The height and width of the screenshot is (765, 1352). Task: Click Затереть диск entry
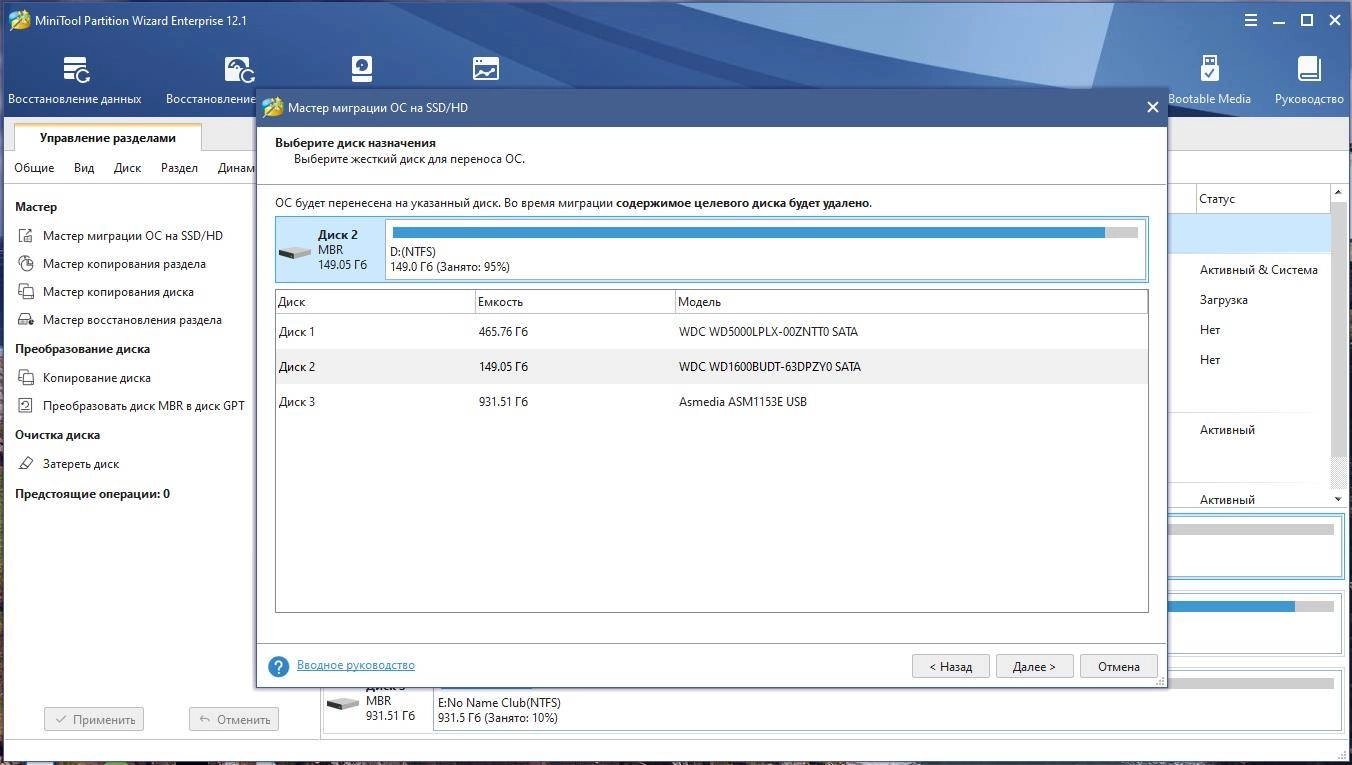pyautogui.click(x=81, y=464)
